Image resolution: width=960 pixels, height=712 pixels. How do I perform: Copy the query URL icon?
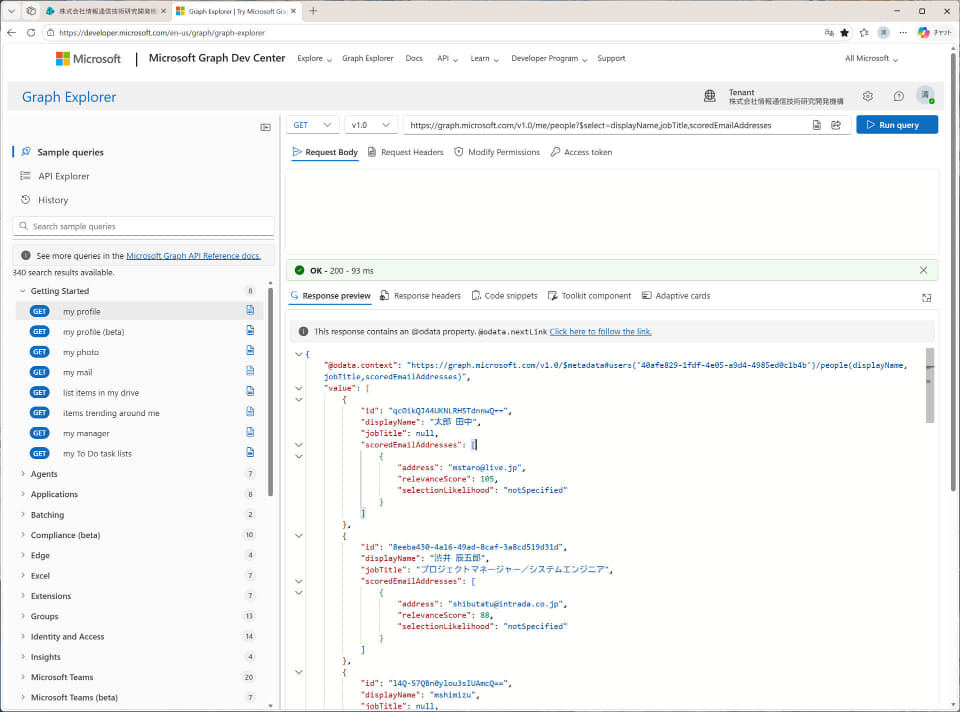click(817, 125)
